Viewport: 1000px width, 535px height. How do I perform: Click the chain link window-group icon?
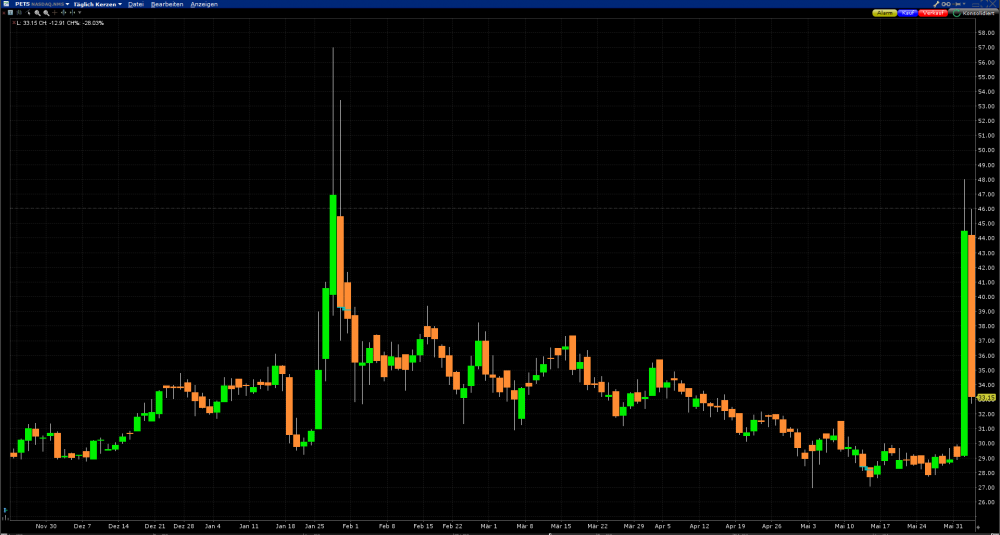[946, 4]
